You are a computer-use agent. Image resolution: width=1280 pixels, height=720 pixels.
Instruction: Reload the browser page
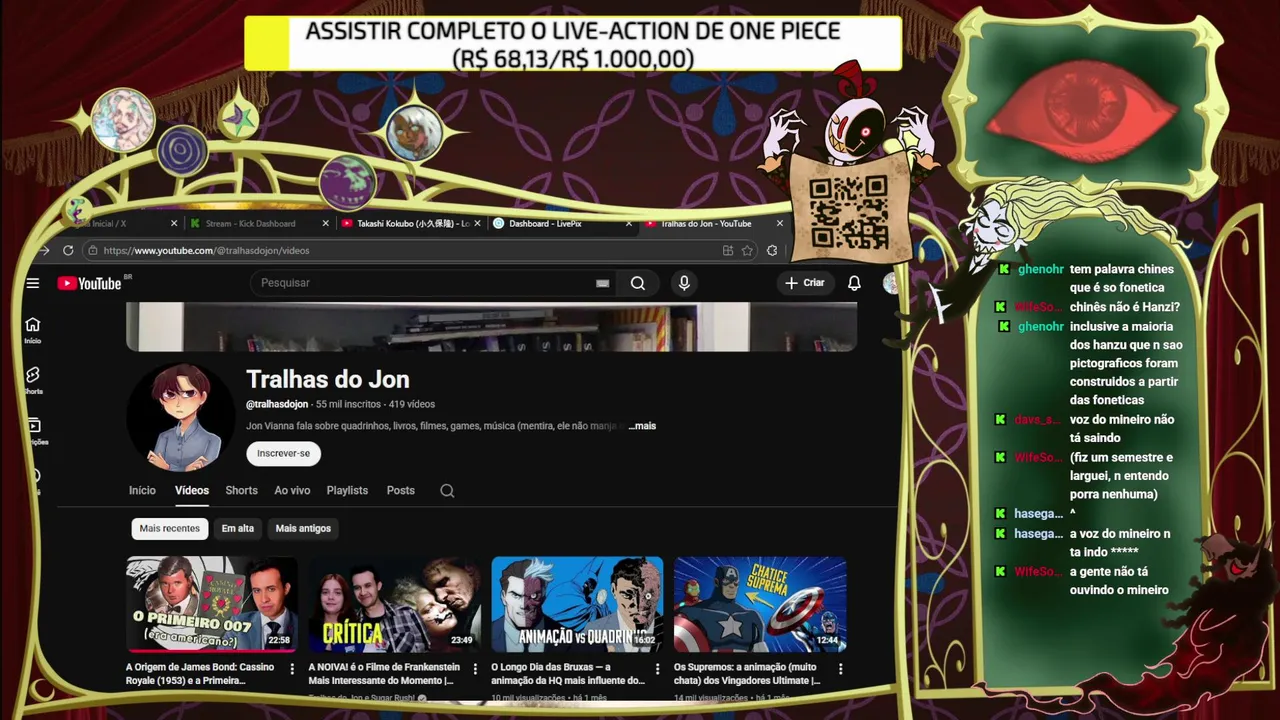(x=68, y=250)
